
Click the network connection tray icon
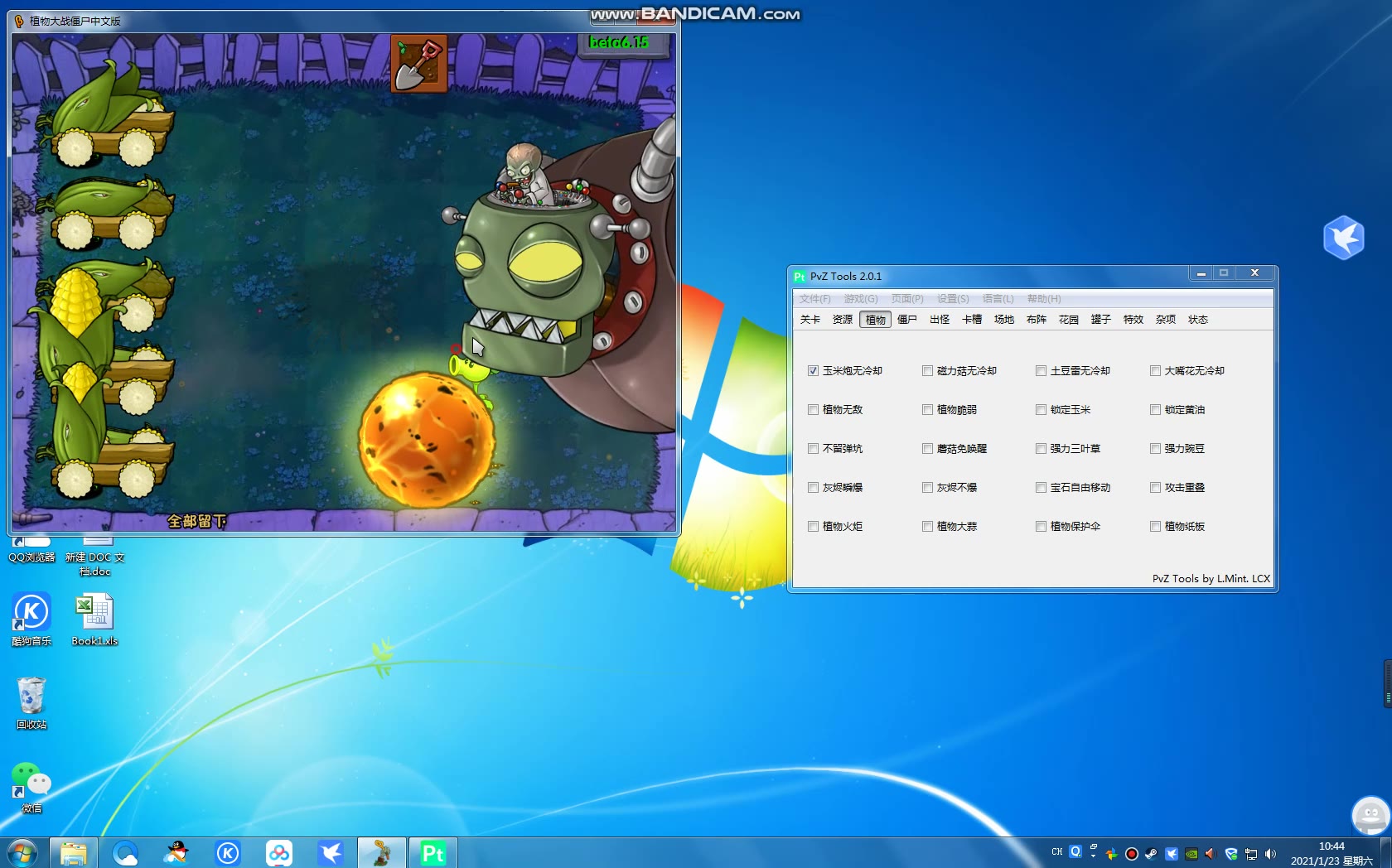[1251, 853]
